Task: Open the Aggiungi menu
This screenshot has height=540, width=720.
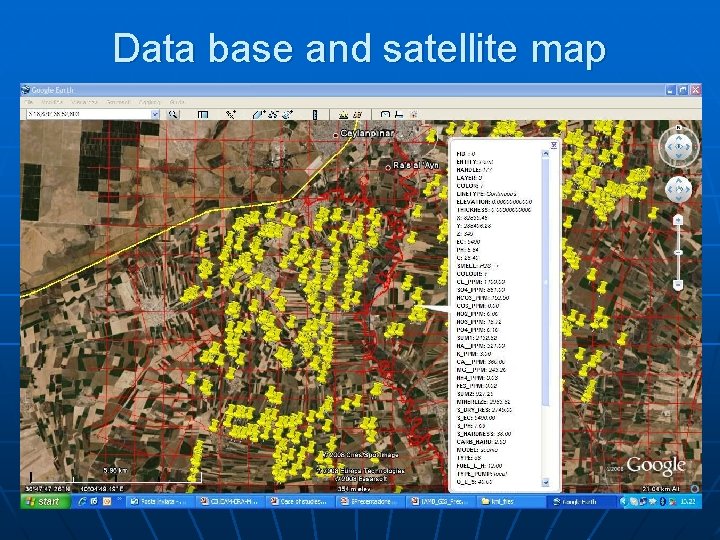Action: coord(150,101)
